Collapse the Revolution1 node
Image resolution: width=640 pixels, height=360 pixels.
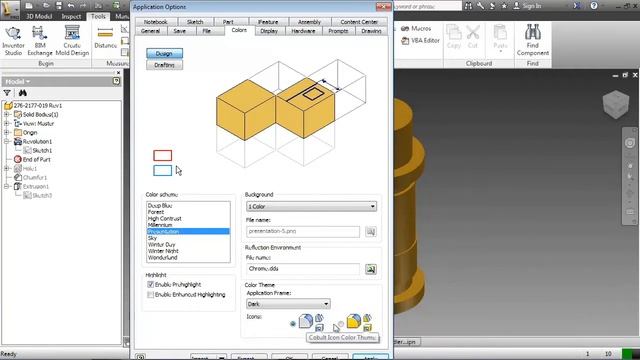coord(7,142)
